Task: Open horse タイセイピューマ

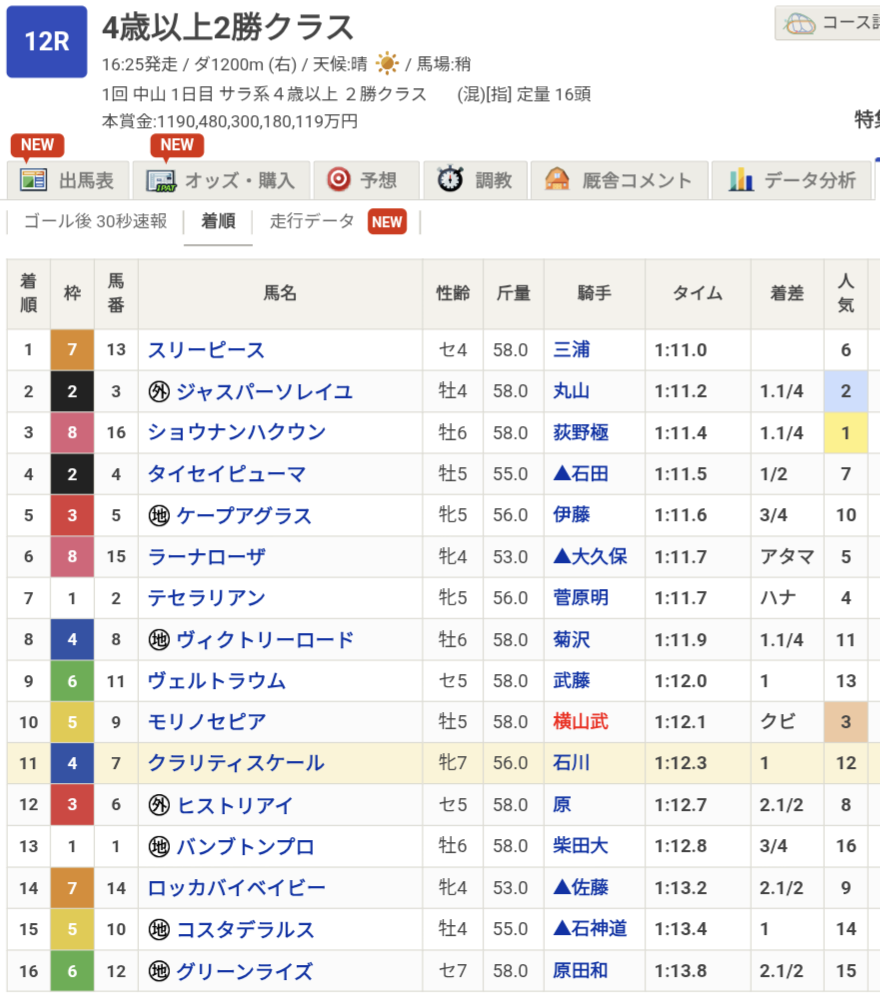Action: [x=227, y=474]
